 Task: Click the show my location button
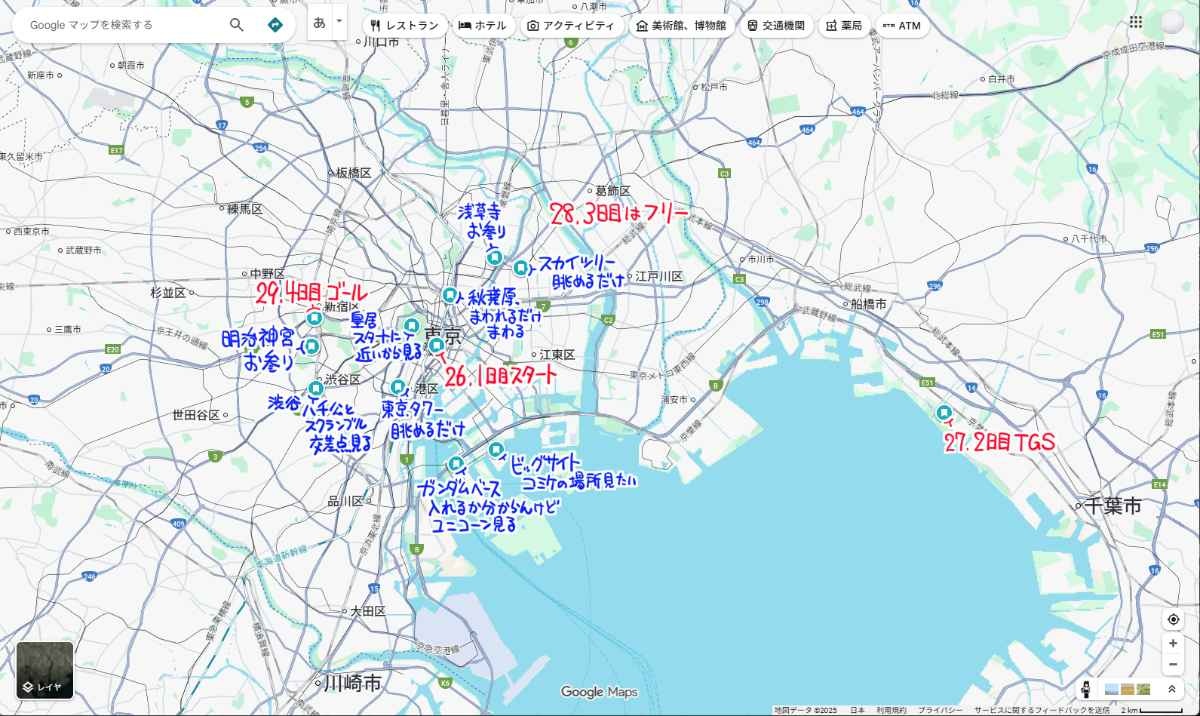[1173, 620]
